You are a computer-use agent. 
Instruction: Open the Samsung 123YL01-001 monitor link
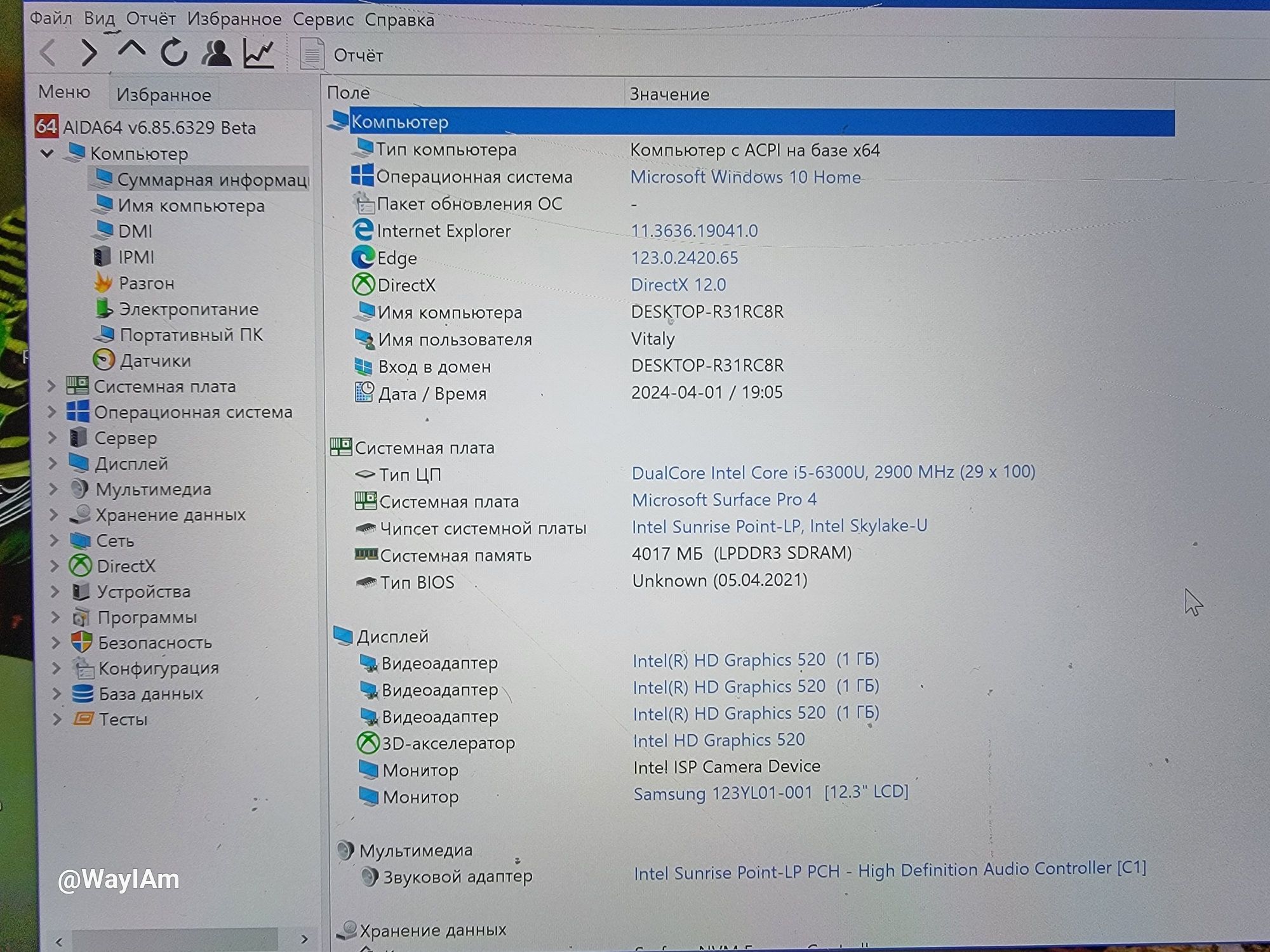pos(771,793)
